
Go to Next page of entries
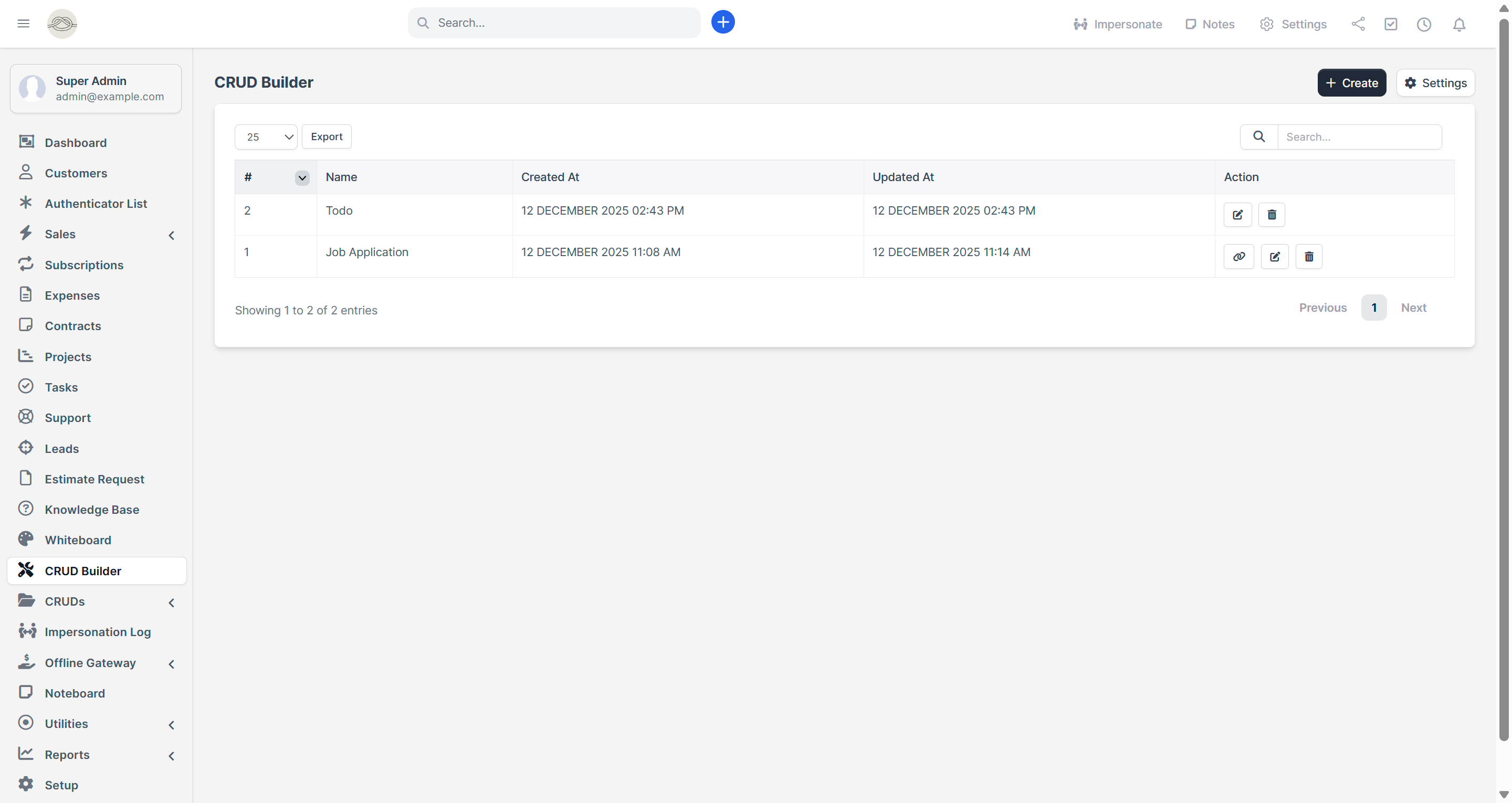pyautogui.click(x=1413, y=308)
